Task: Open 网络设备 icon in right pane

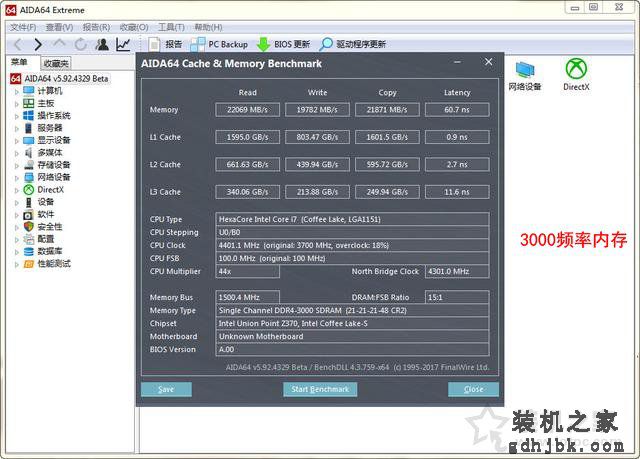Action: point(525,75)
